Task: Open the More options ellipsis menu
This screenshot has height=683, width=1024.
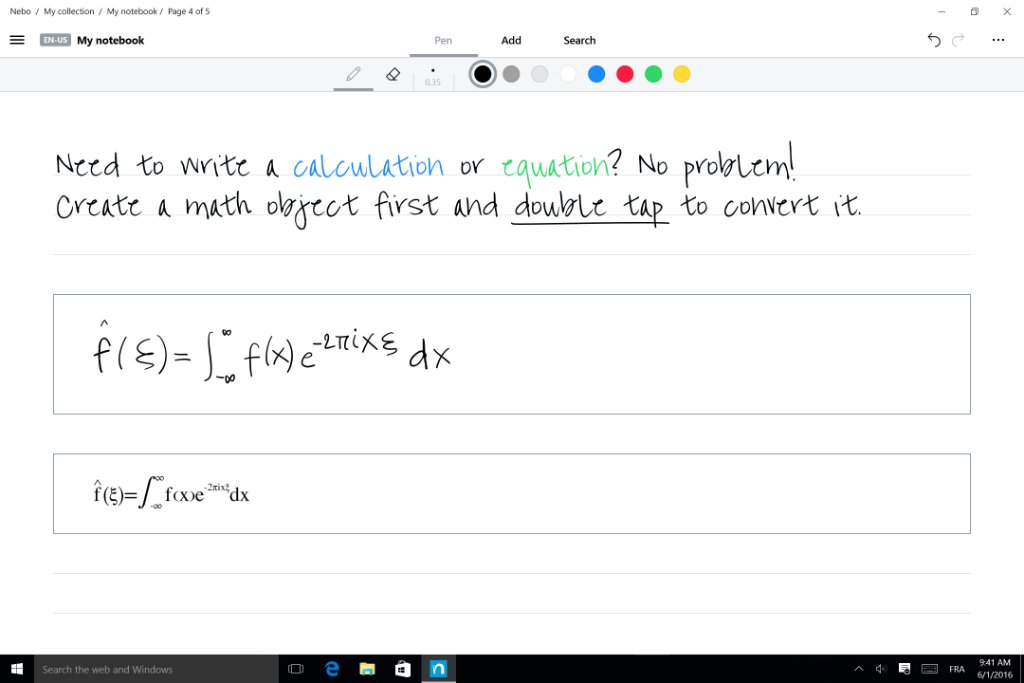Action: (x=997, y=40)
